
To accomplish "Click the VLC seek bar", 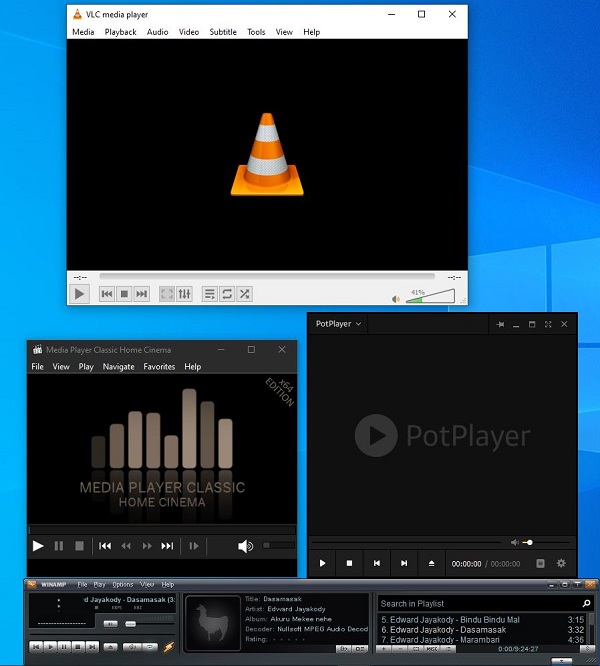I will 267,277.
